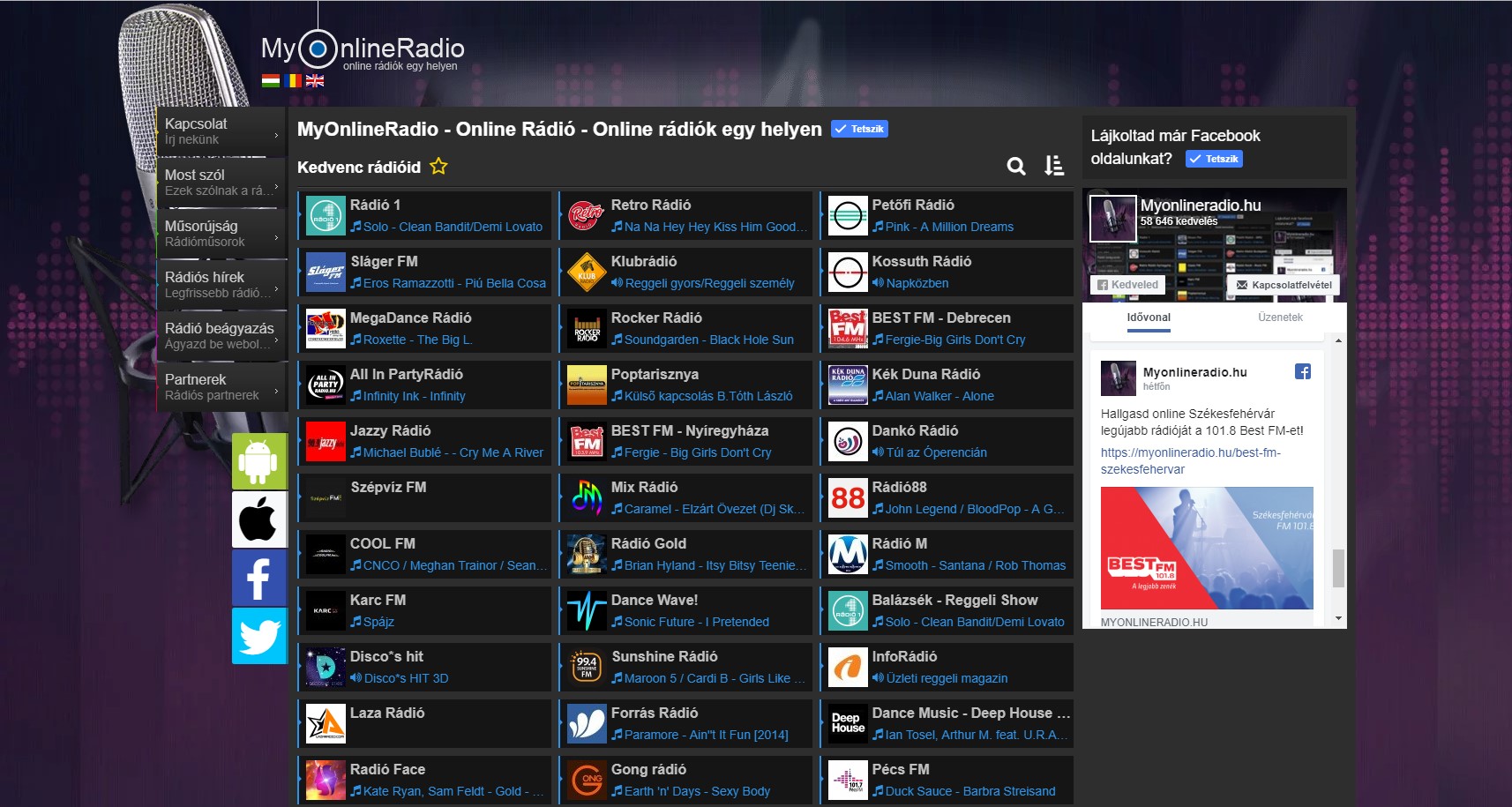Click the Rádió 1 station logo

point(326,216)
